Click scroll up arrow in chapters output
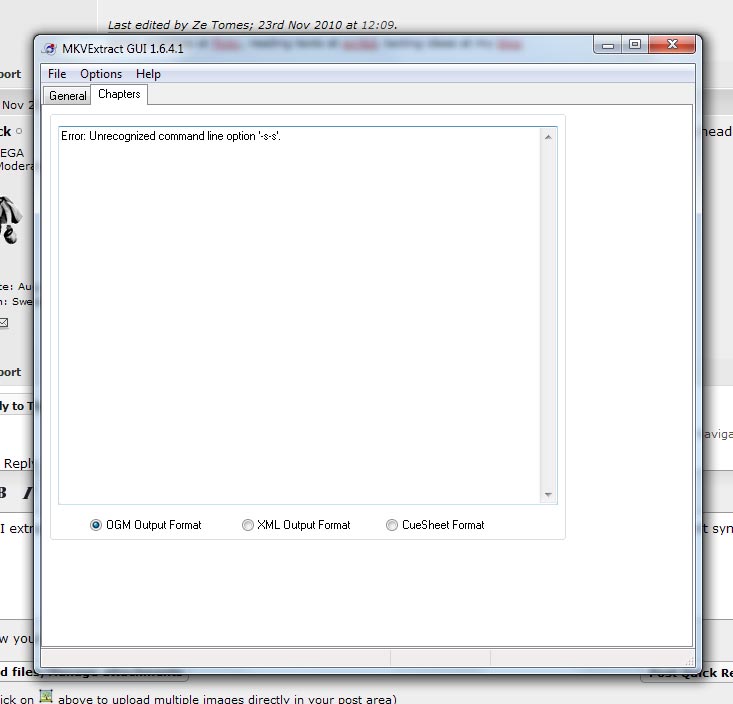The width and height of the screenshot is (733, 704). click(548, 137)
